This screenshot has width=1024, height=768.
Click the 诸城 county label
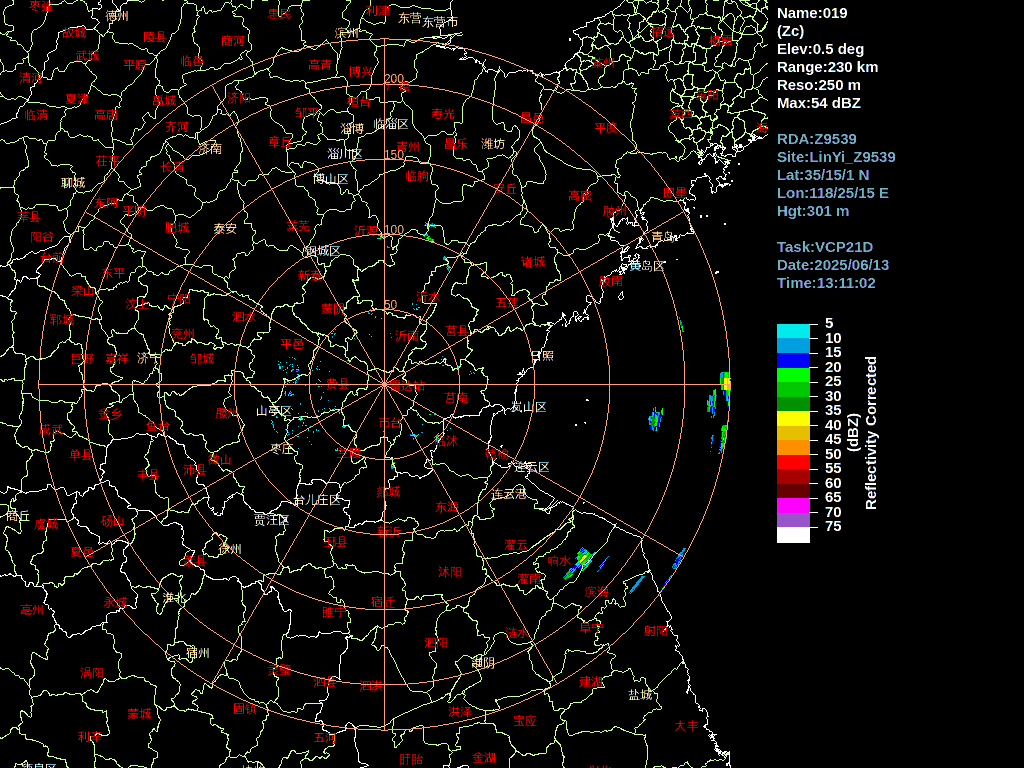pos(533,262)
